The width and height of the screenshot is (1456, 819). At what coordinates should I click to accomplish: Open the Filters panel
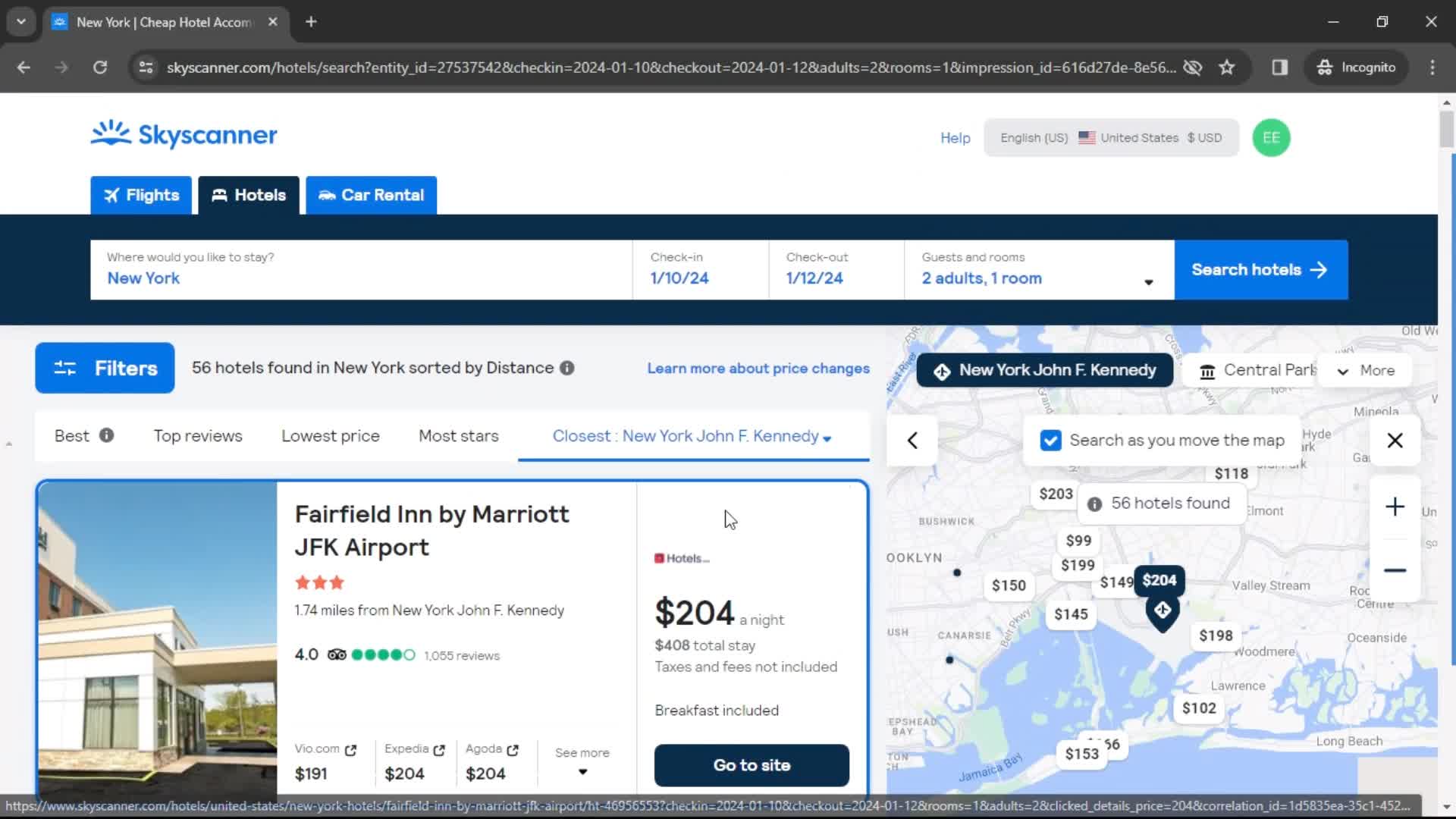point(105,369)
